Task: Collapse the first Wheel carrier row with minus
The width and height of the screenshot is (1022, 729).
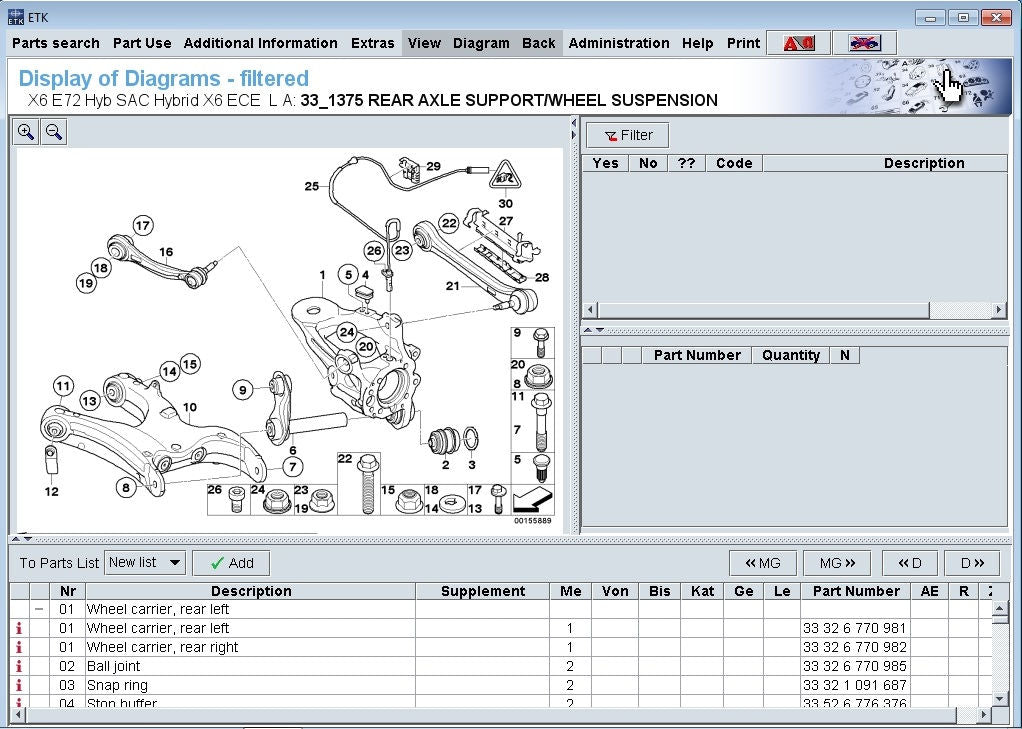Action: pos(39,609)
